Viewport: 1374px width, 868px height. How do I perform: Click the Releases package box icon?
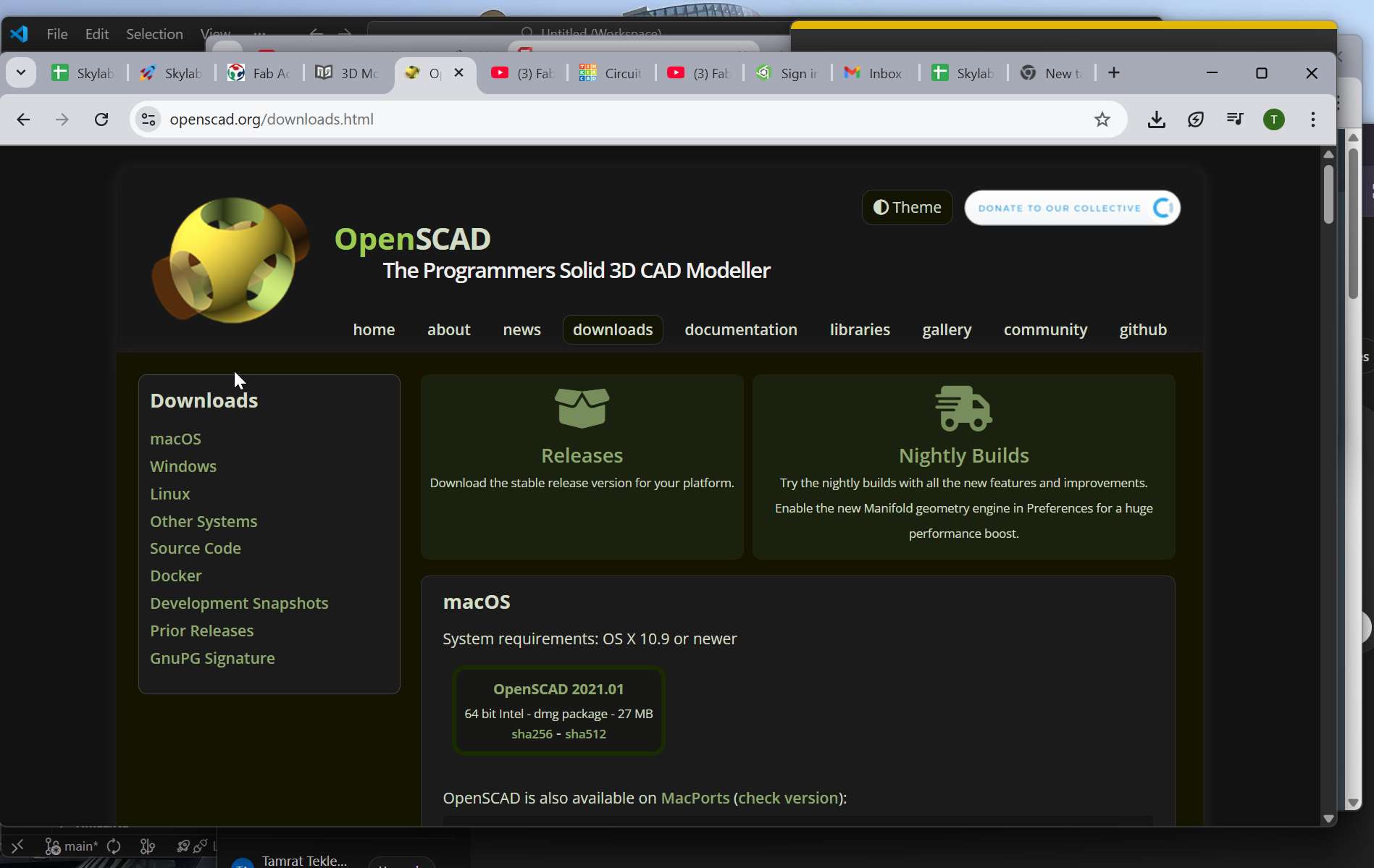(582, 407)
